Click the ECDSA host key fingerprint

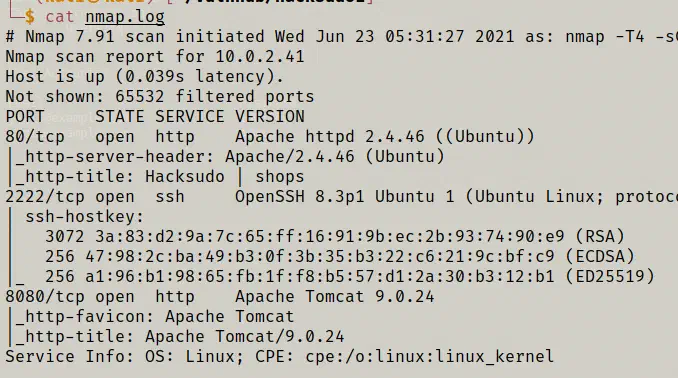pyautogui.click(x=320, y=256)
